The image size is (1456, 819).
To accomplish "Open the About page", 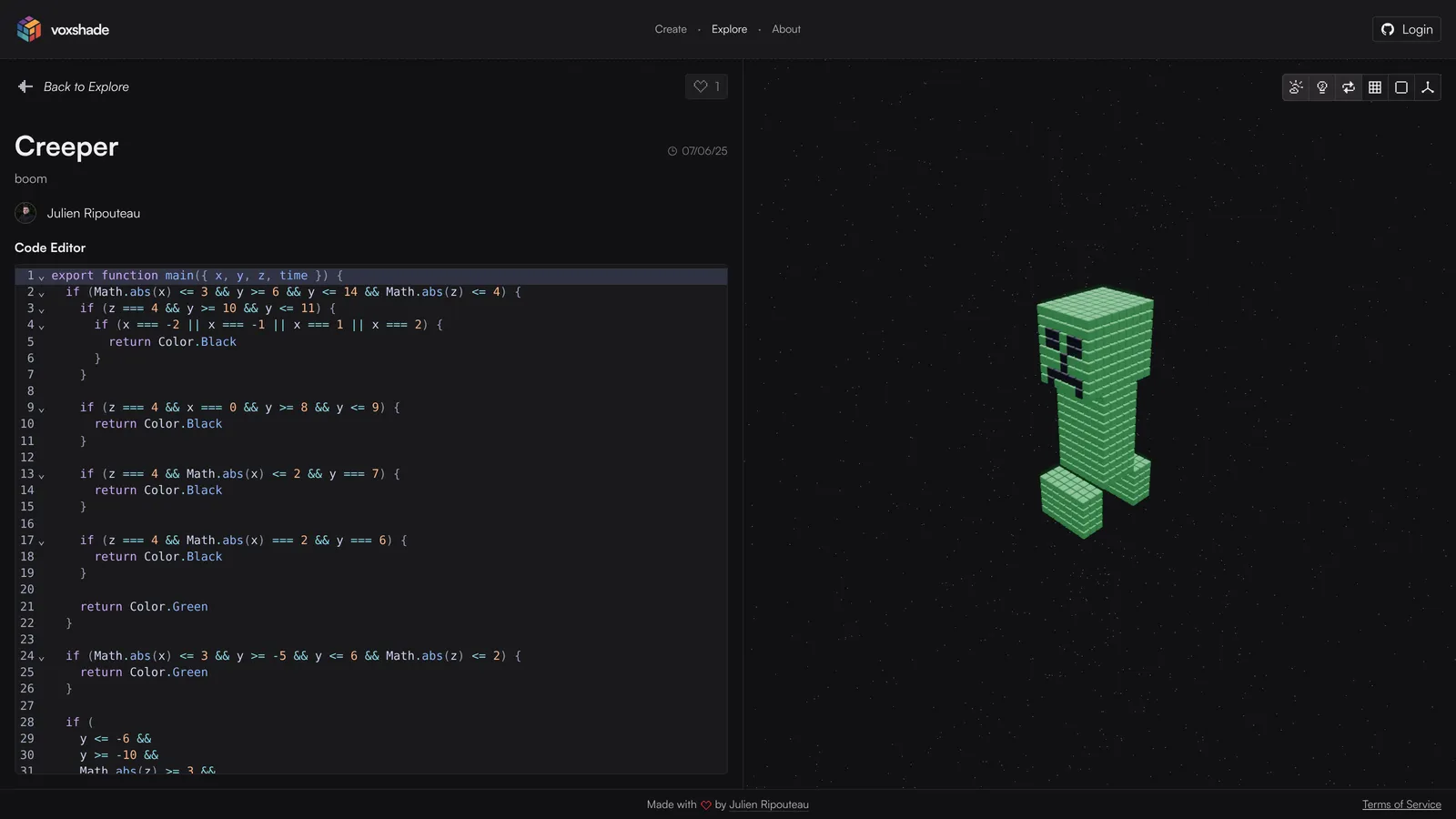I will pyautogui.click(x=786, y=29).
